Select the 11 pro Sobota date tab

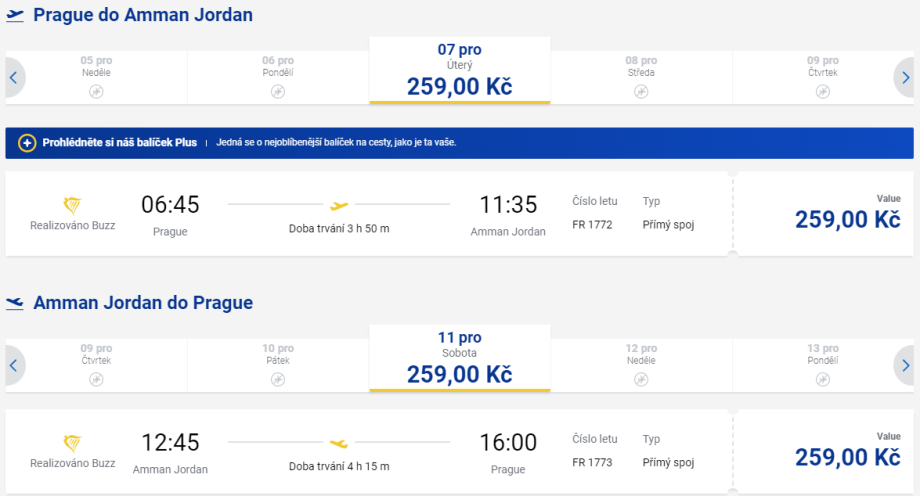[x=459, y=359]
